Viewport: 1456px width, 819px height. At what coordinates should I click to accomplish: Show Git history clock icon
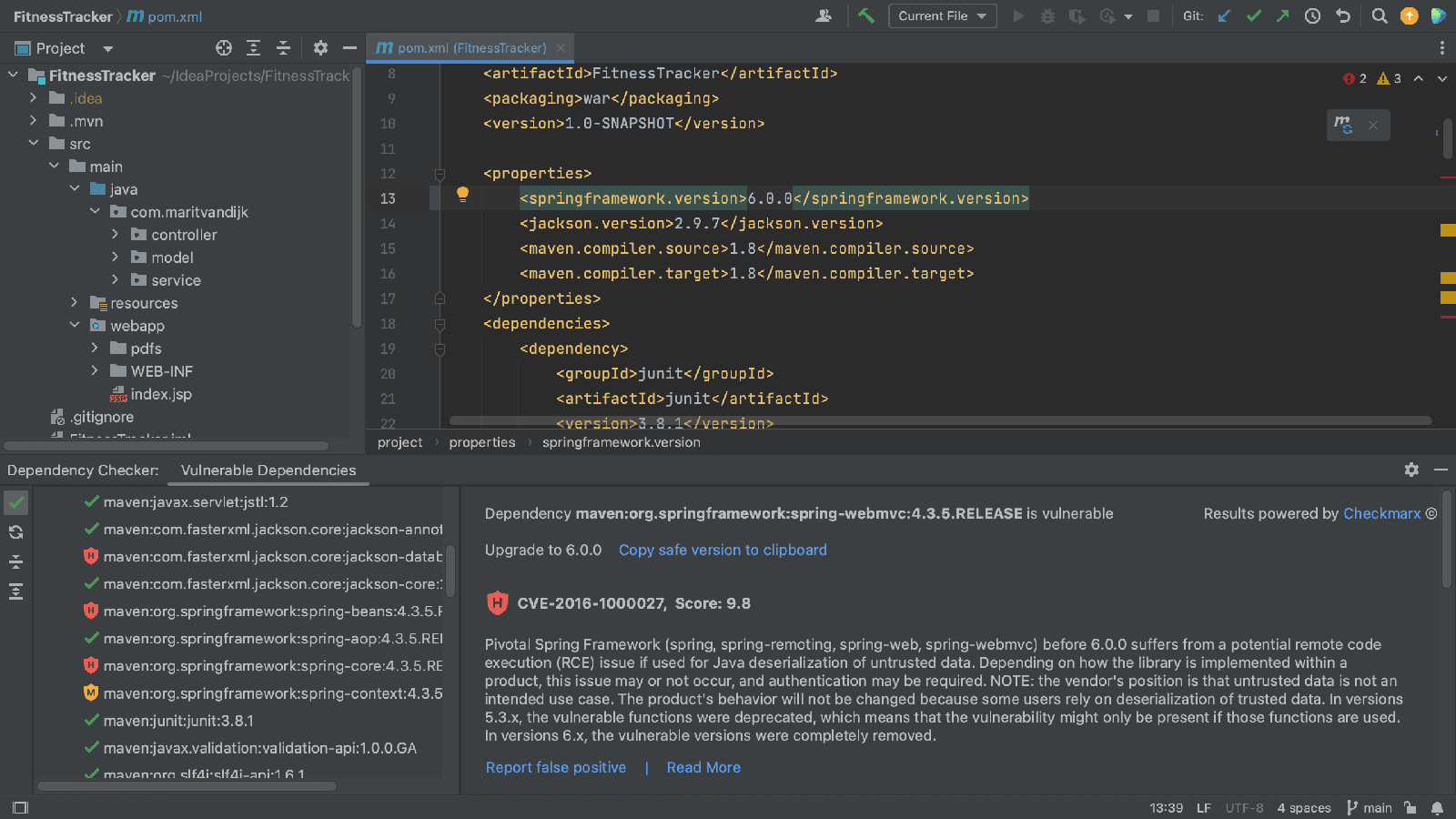pos(1312,15)
